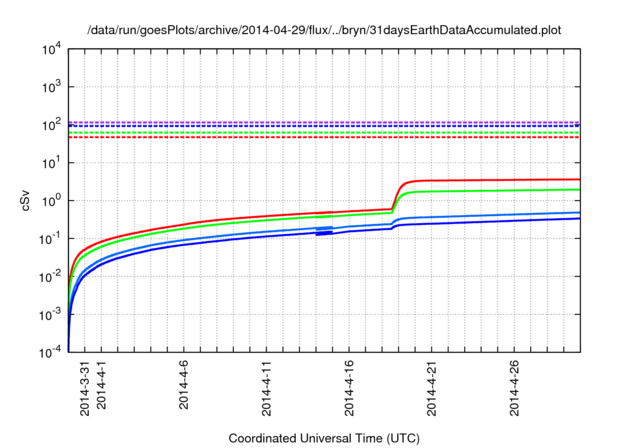Click the 10^3 y-axis tick label

click(51, 87)
